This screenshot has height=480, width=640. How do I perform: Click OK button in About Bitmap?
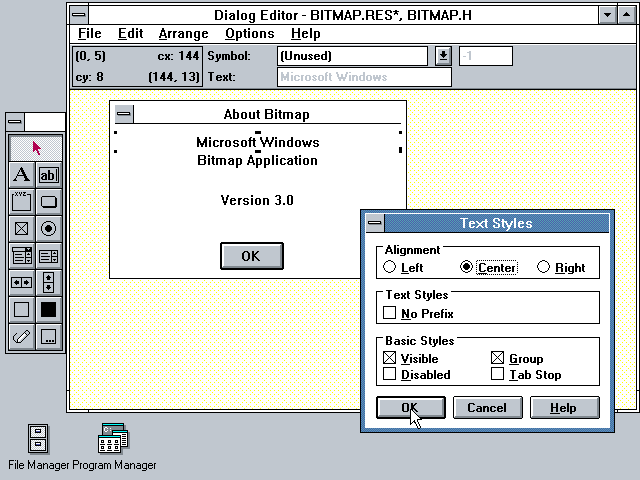coord(251,256)
